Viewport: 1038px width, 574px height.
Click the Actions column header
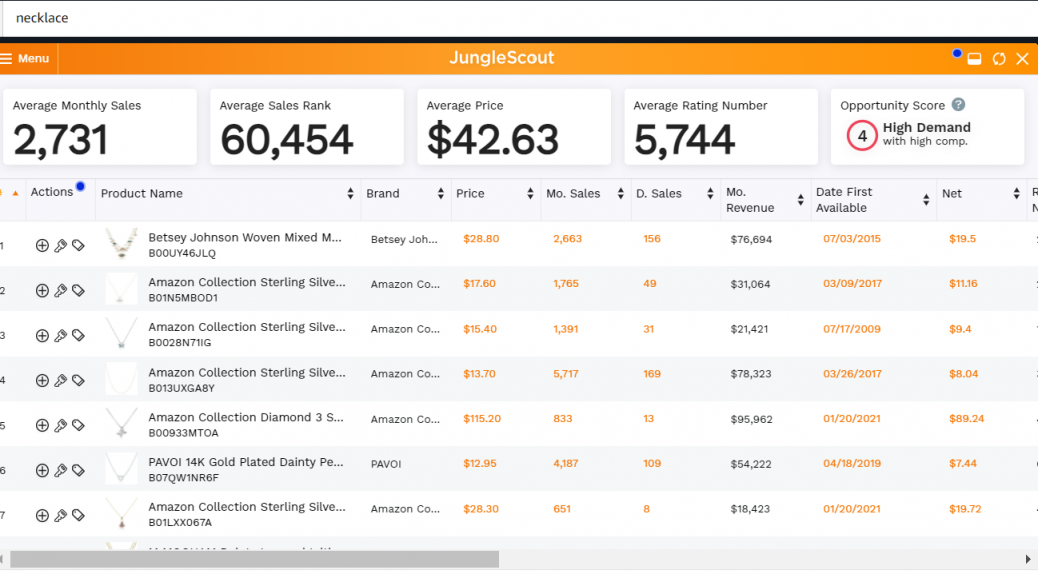pyautogui.click(x=52, y=192)
